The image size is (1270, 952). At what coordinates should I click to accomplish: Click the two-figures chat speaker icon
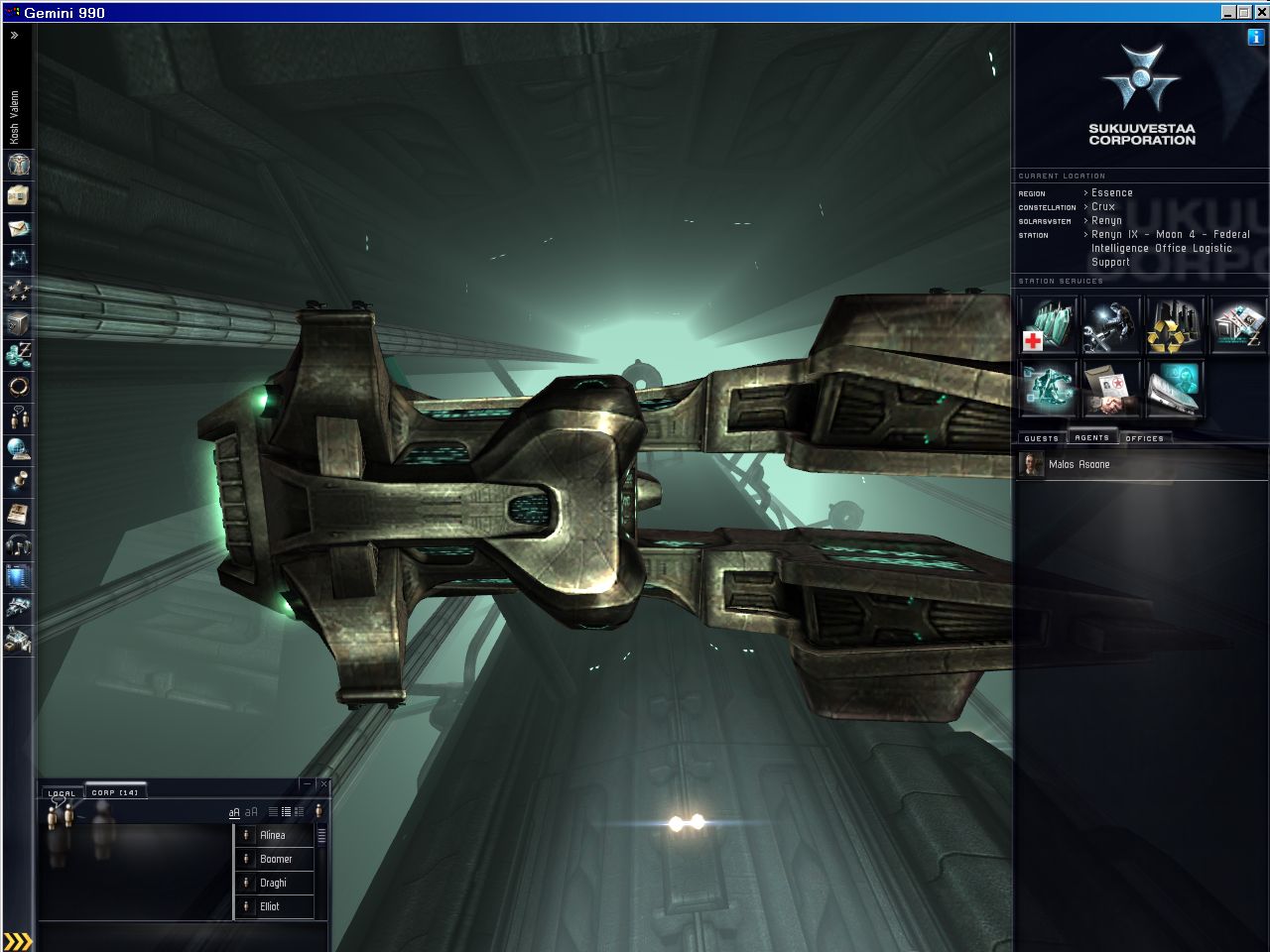click(62, 815)
